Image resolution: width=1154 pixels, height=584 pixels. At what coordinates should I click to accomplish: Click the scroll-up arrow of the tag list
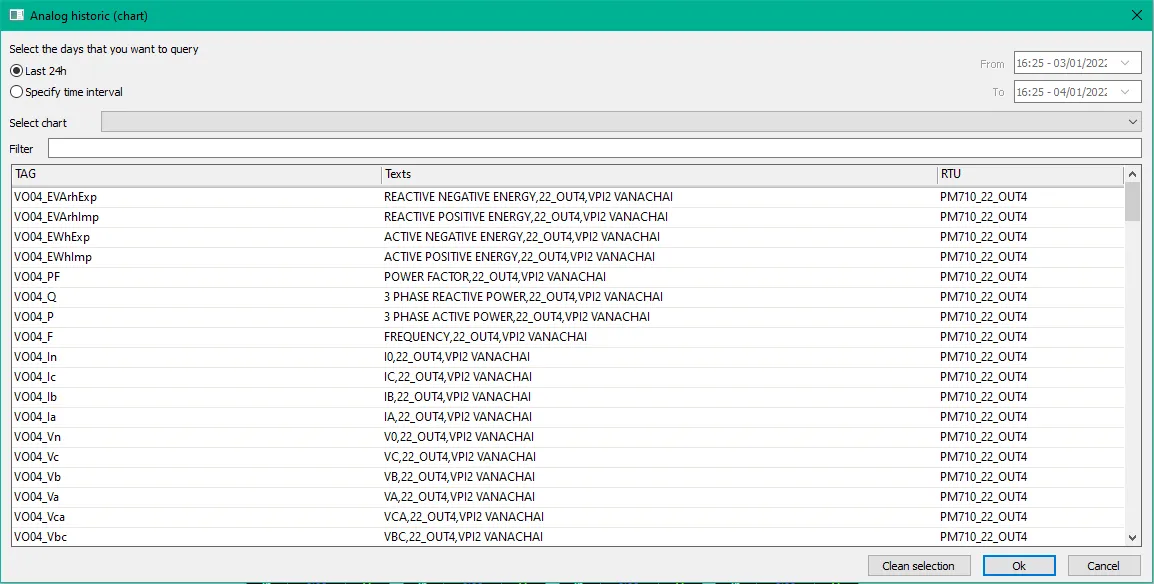1133,174
